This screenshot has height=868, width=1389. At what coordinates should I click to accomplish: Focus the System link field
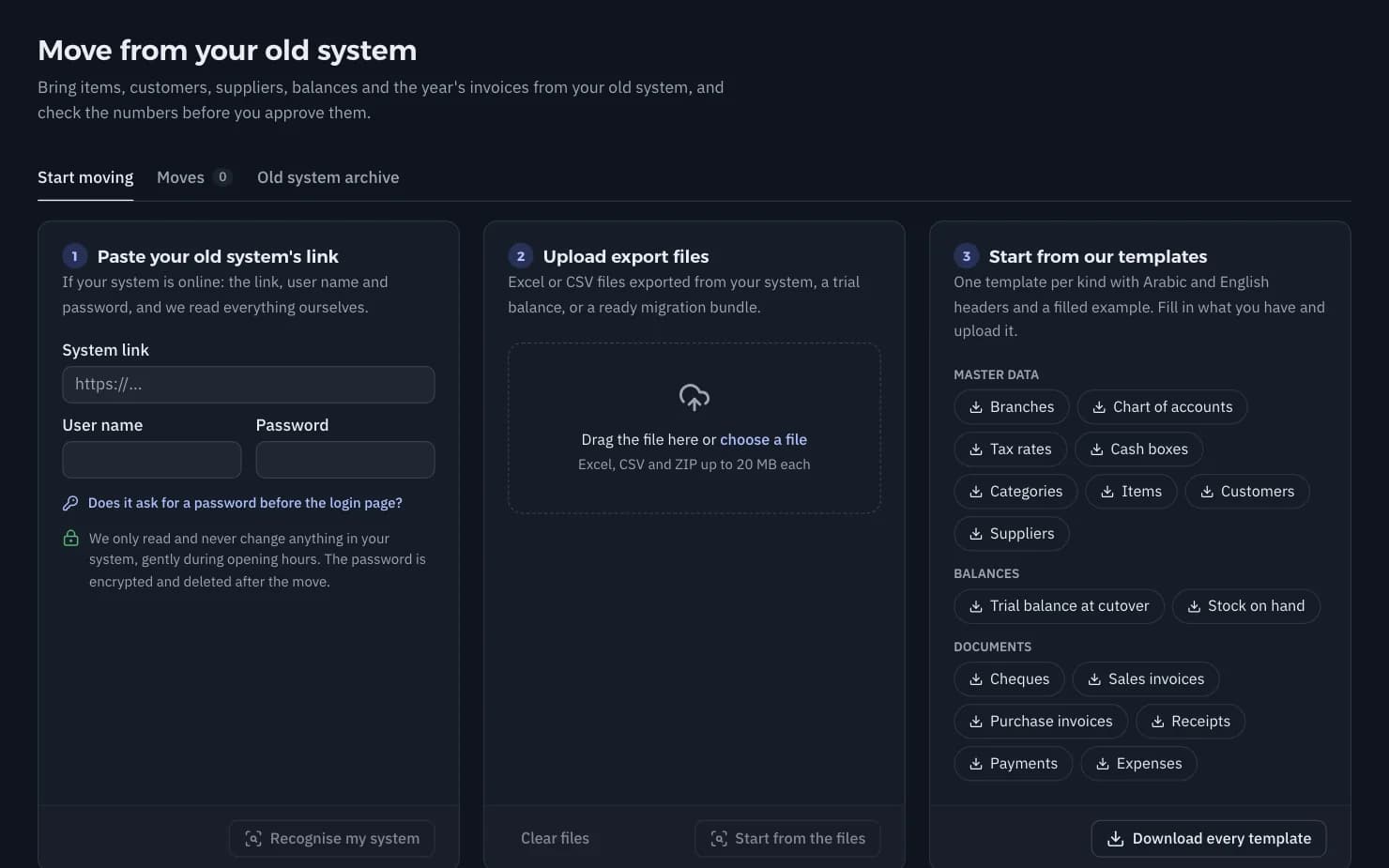[x=249, y=385]
